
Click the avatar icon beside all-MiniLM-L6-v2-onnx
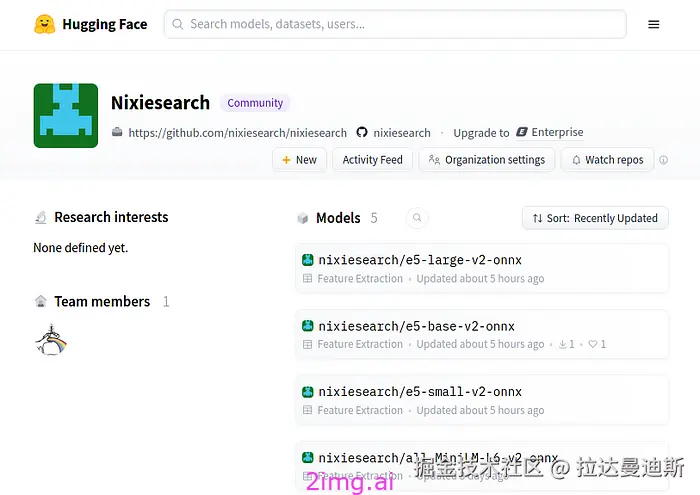[308, 458]
